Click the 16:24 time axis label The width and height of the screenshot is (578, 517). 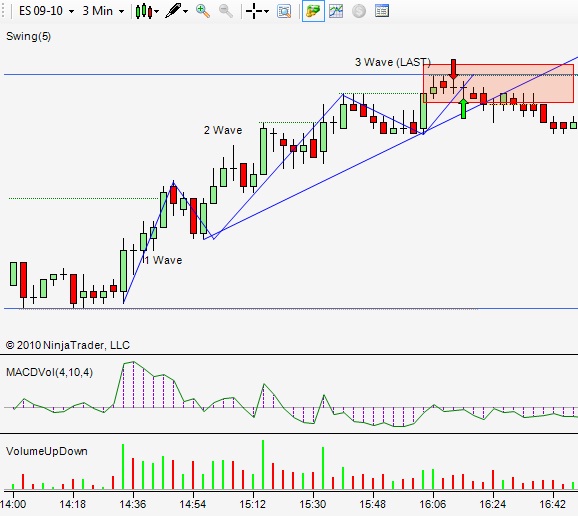pyautogui.click(x=493, y=504)
